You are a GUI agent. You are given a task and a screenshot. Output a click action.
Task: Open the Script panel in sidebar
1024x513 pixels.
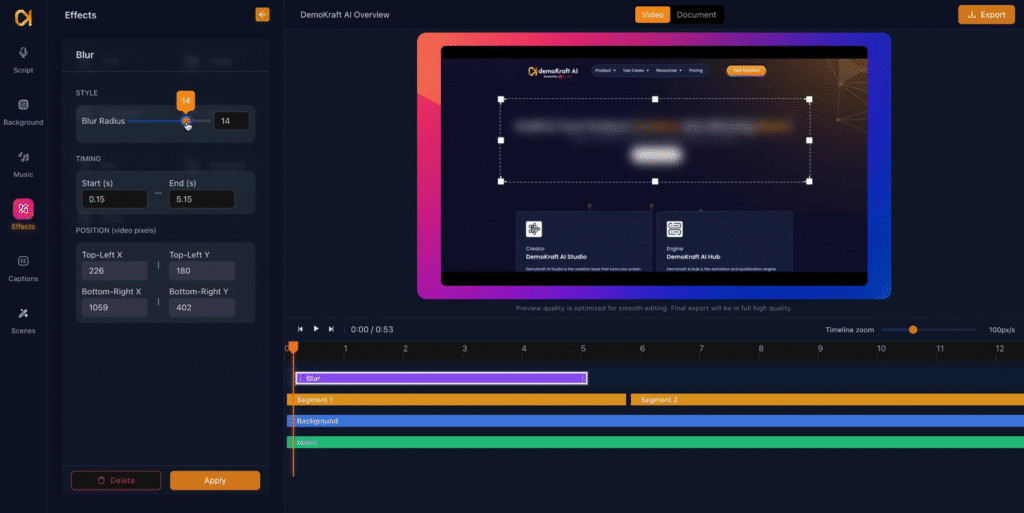22,58
